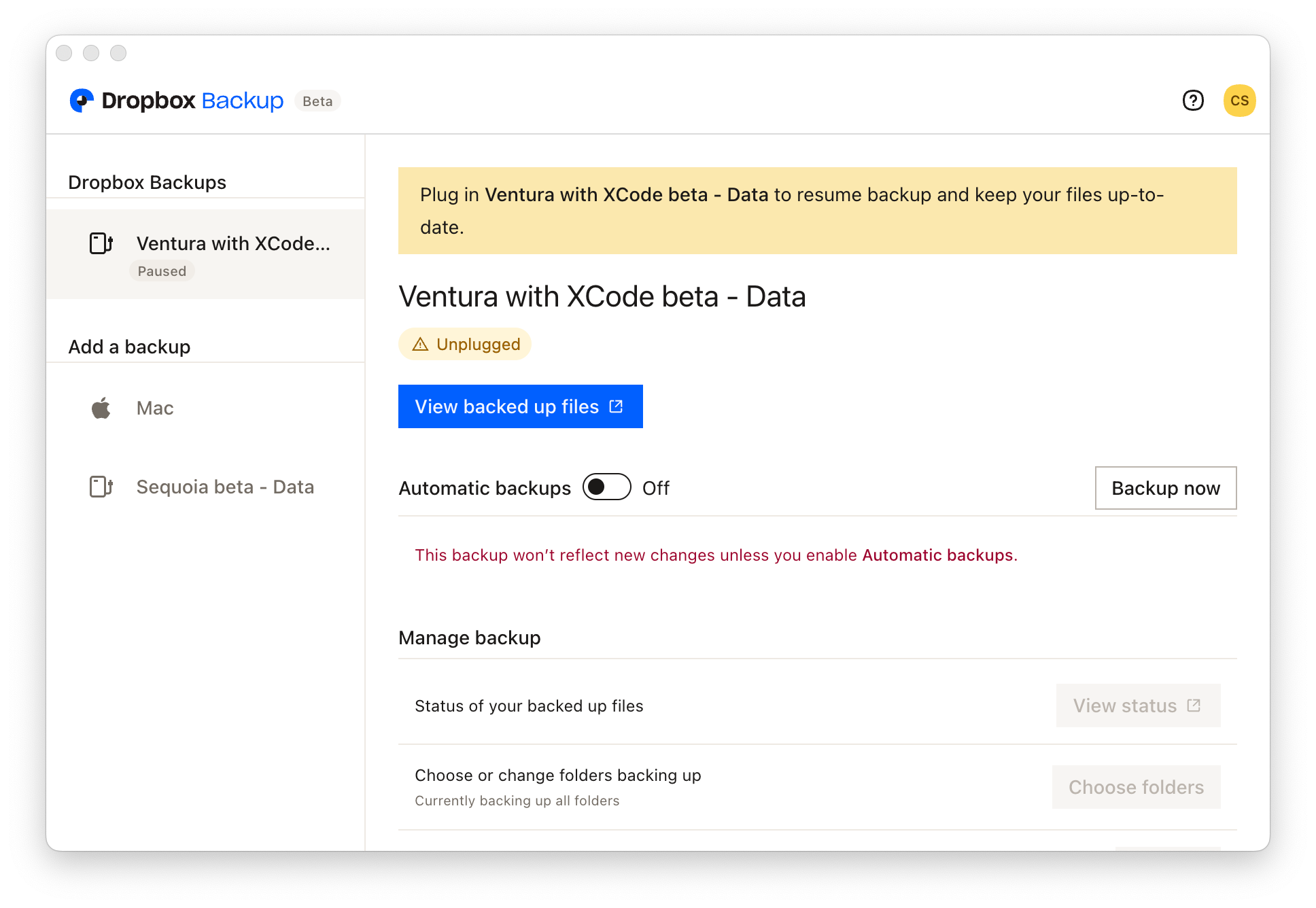The height and width of the screenshot is (908, 1316).
Task: Open the help question mark icon
Action: pyautogui.click(x=1193, y=101)
